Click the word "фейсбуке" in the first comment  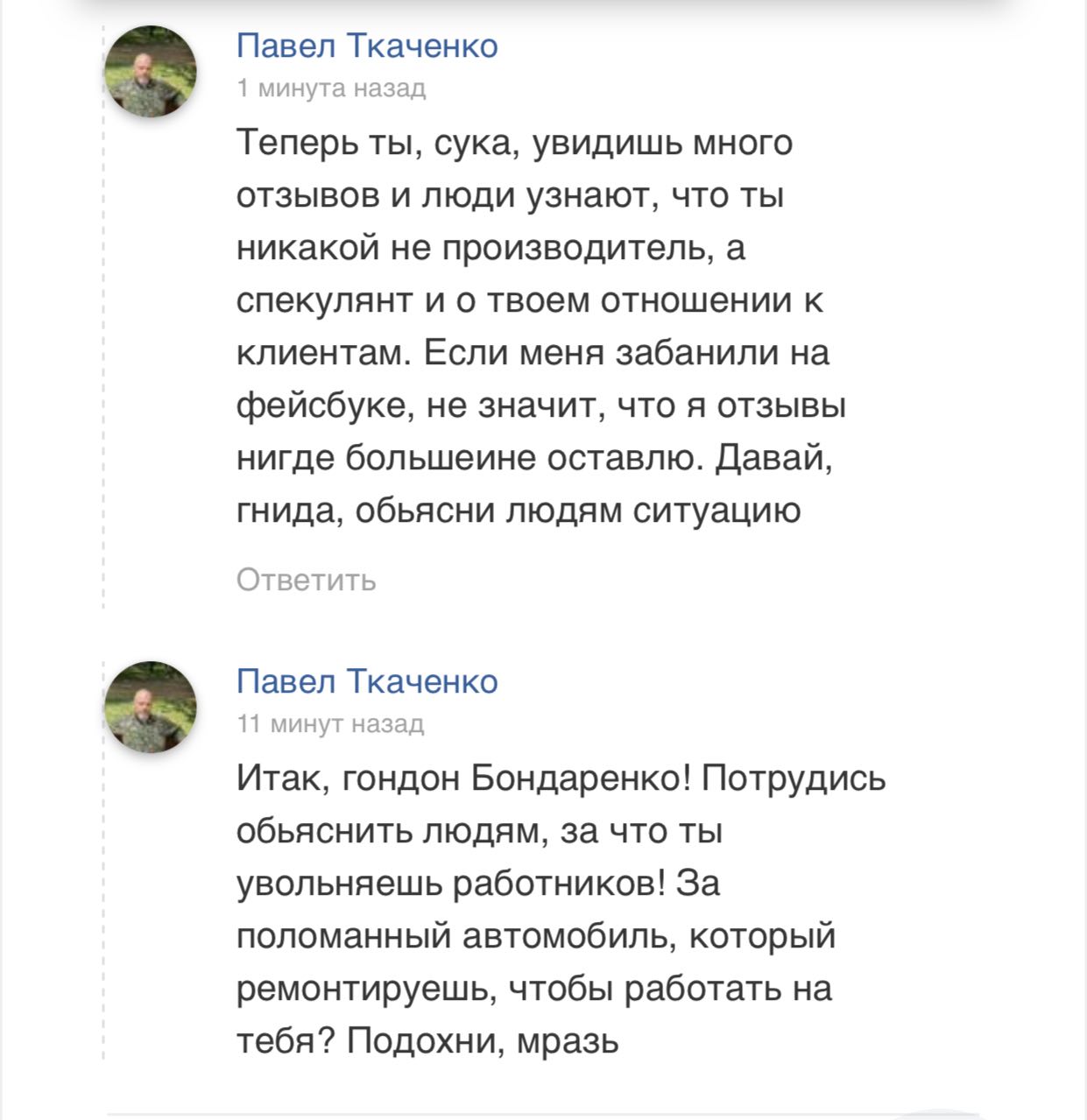(x=324, y=406)
